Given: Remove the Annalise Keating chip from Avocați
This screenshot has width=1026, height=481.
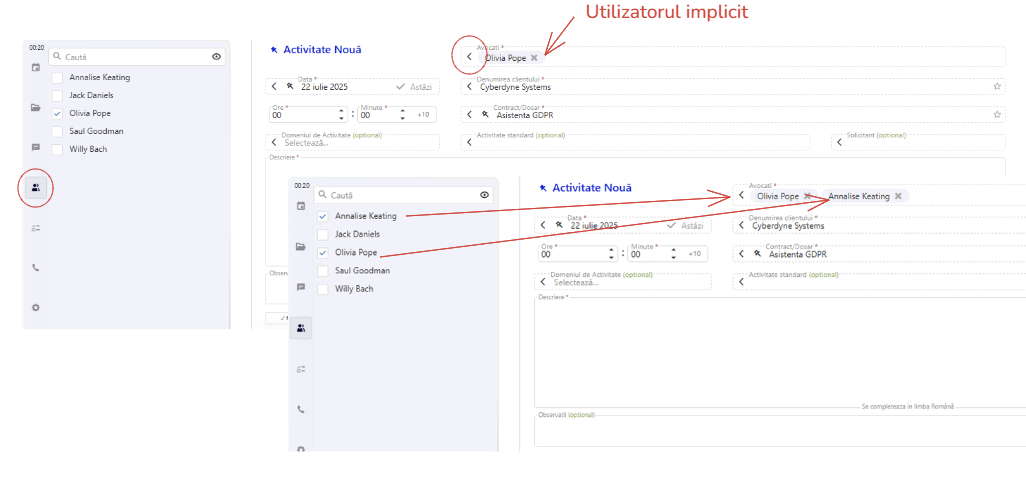Looking at the screenshot, I should click(x=898, y=196).
